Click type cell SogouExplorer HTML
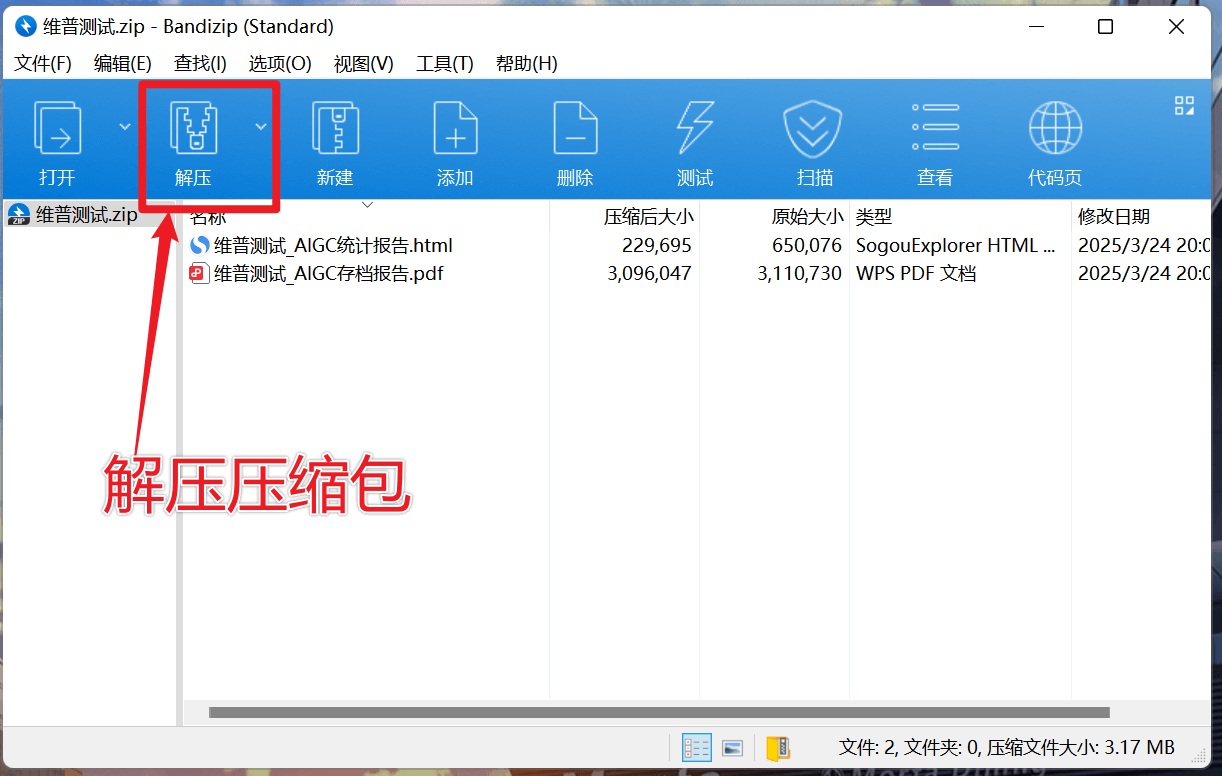This screenshot has height=776, width=1222. pyautogui.click(x=956, y=245)
